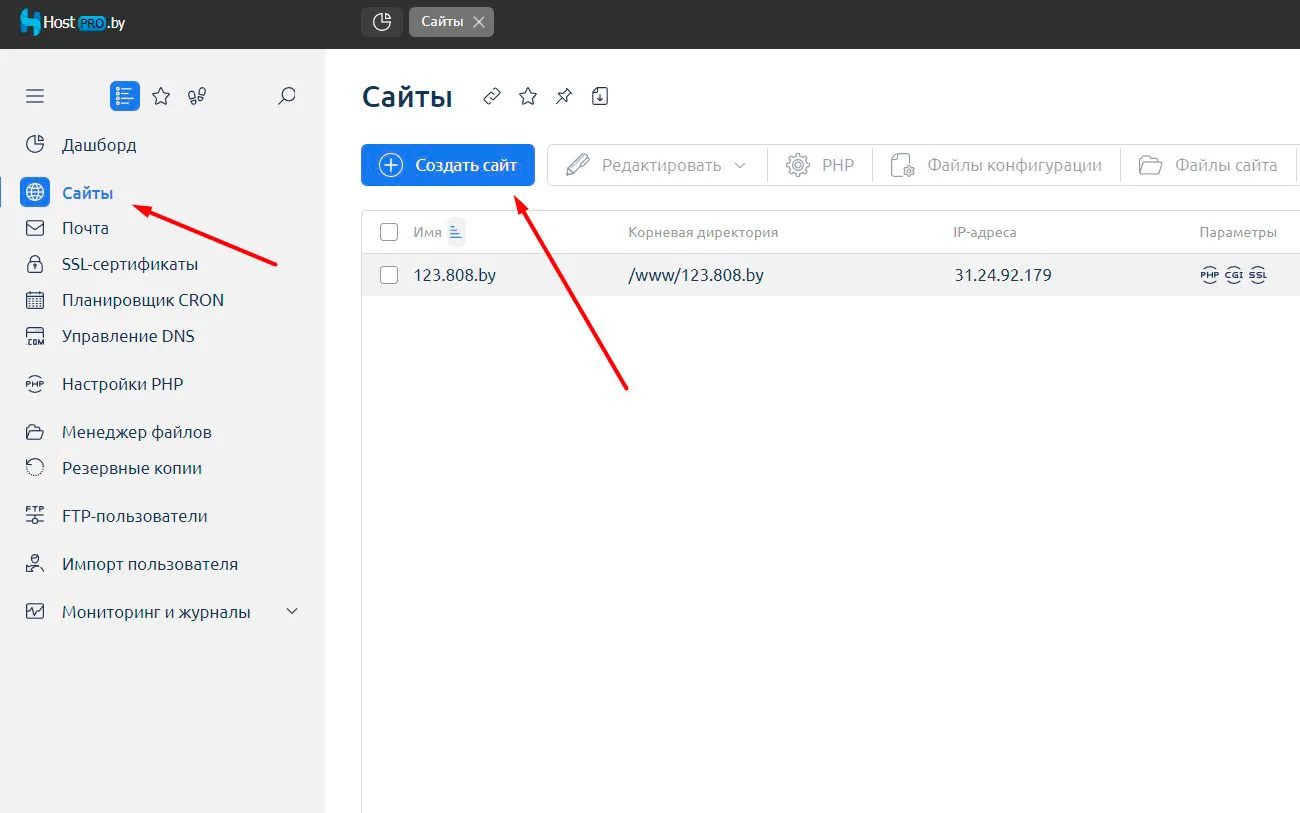Select checkbox for 123.808.by row

[389, 275]
